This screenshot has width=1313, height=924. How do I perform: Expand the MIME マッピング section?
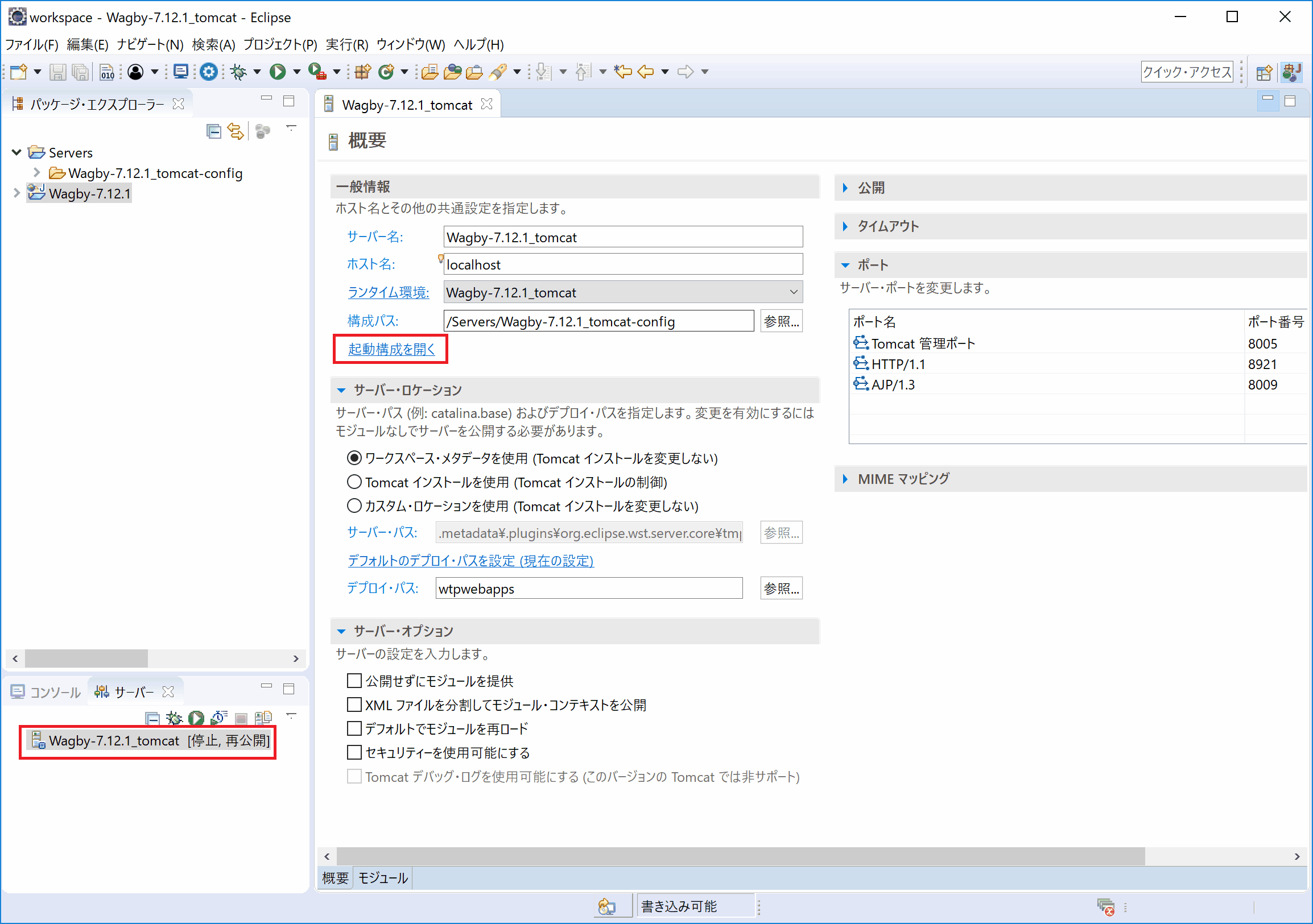[846, 479]
